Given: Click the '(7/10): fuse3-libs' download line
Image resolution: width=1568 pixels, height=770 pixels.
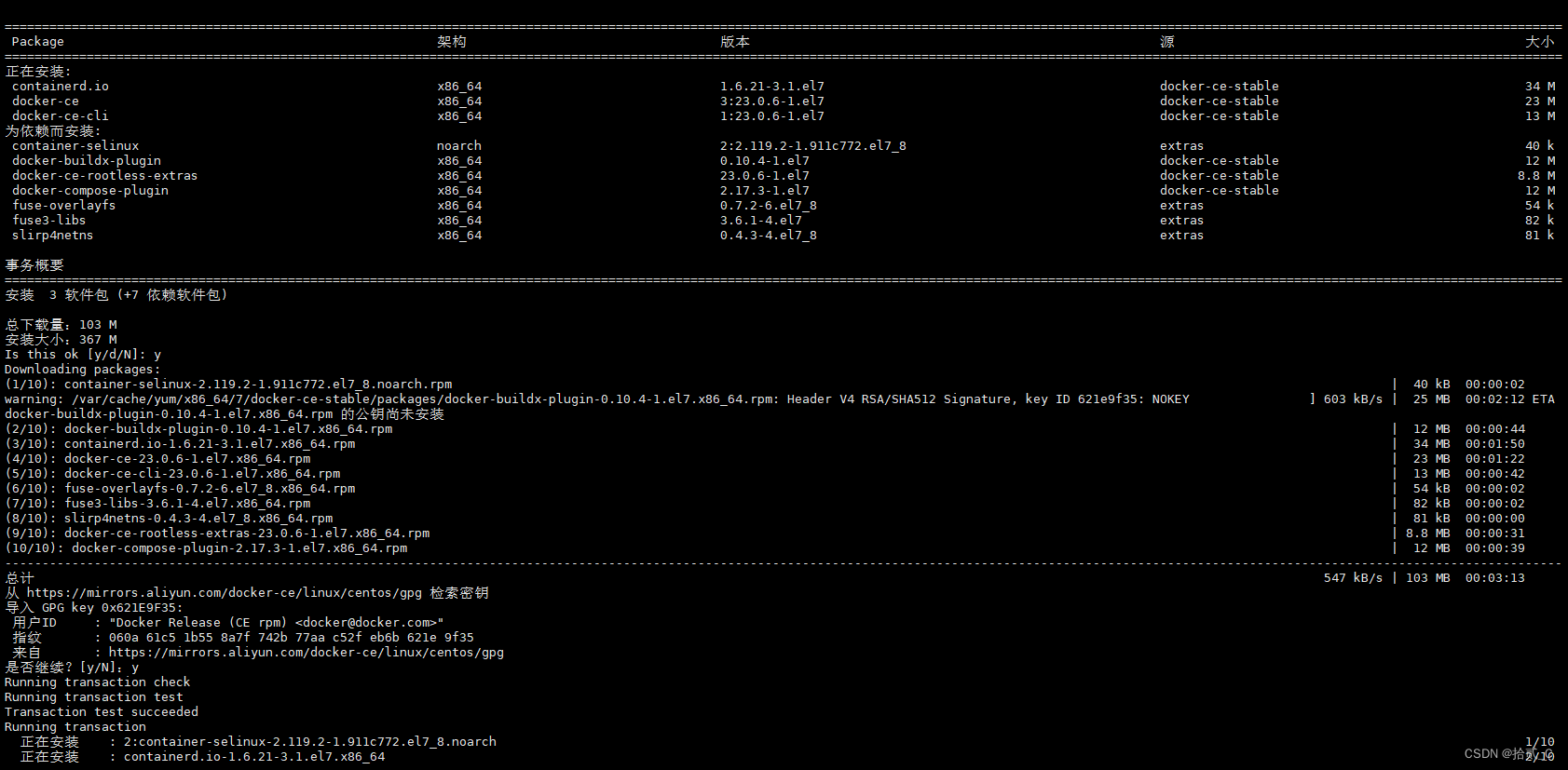Looking at the screenshot, I should pos(157,504).
